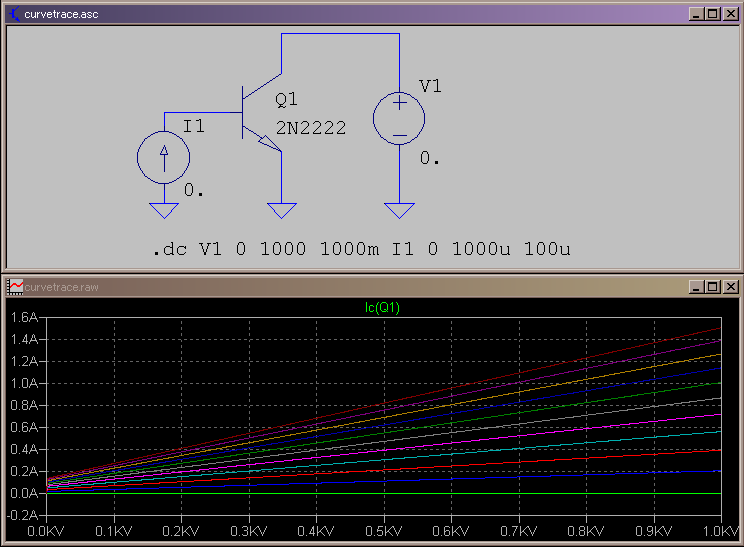Select the V1 voltage source symbol
Viewport: 744px width, 547px height.
[399, 119]
